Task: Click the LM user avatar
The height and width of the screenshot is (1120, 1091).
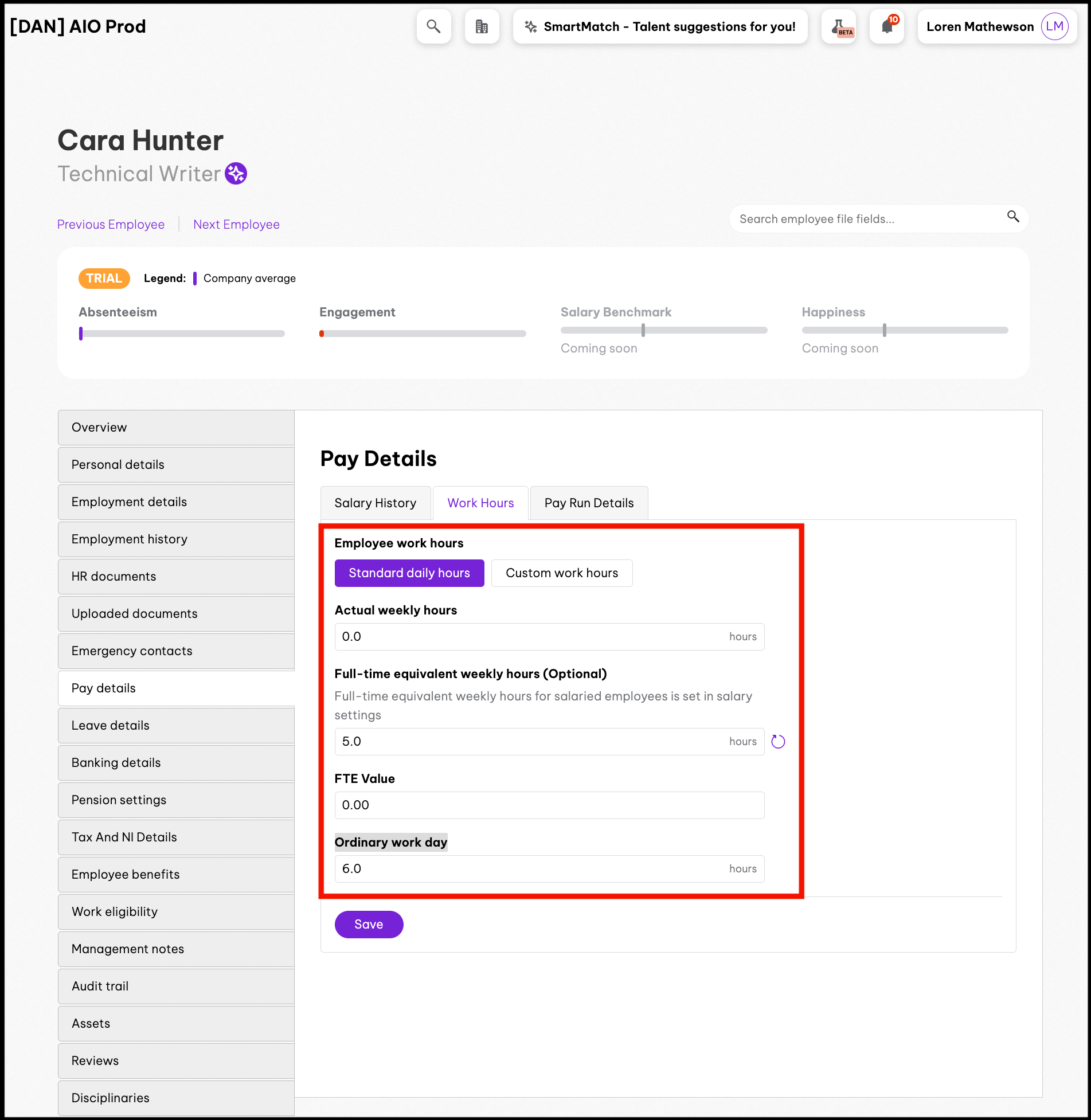Action: [1054, 26]
